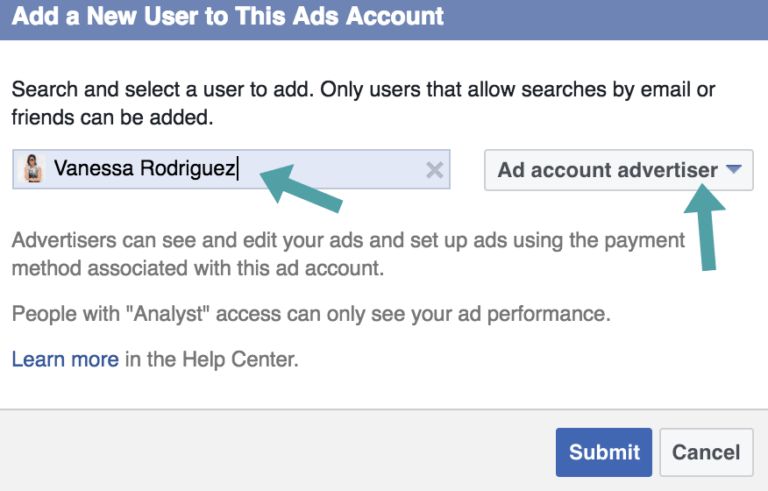Click the "friends can be added" text line
The image size is (768, 491).
point(112,118)
